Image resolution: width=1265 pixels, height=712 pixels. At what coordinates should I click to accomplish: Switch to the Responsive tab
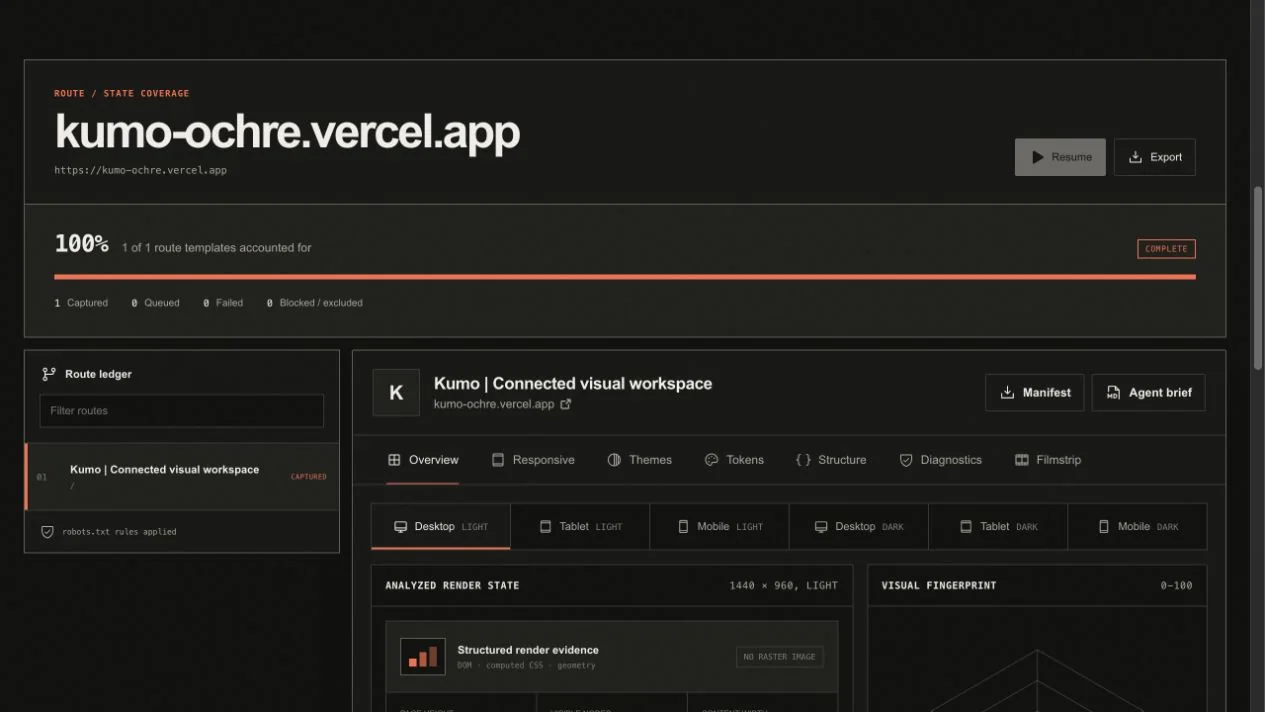(533, 460)
